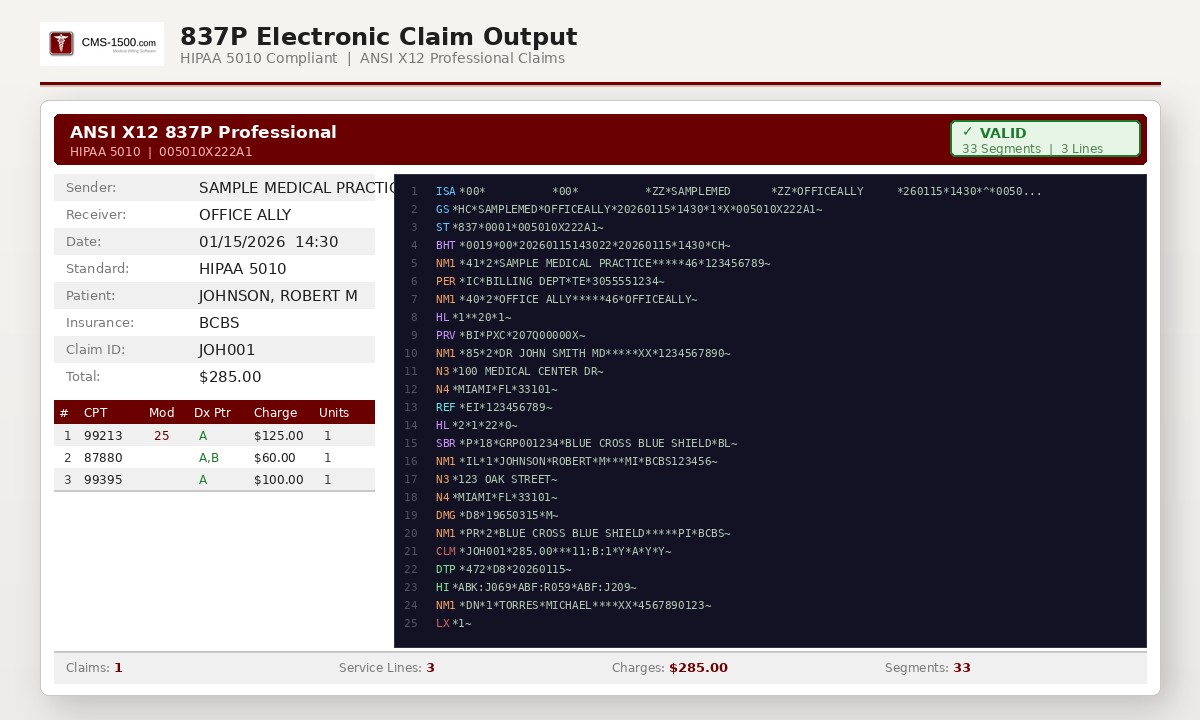Select service line row with CPT 99213
This screenshot has height=720, width=1200.
(x=214, y=436)
